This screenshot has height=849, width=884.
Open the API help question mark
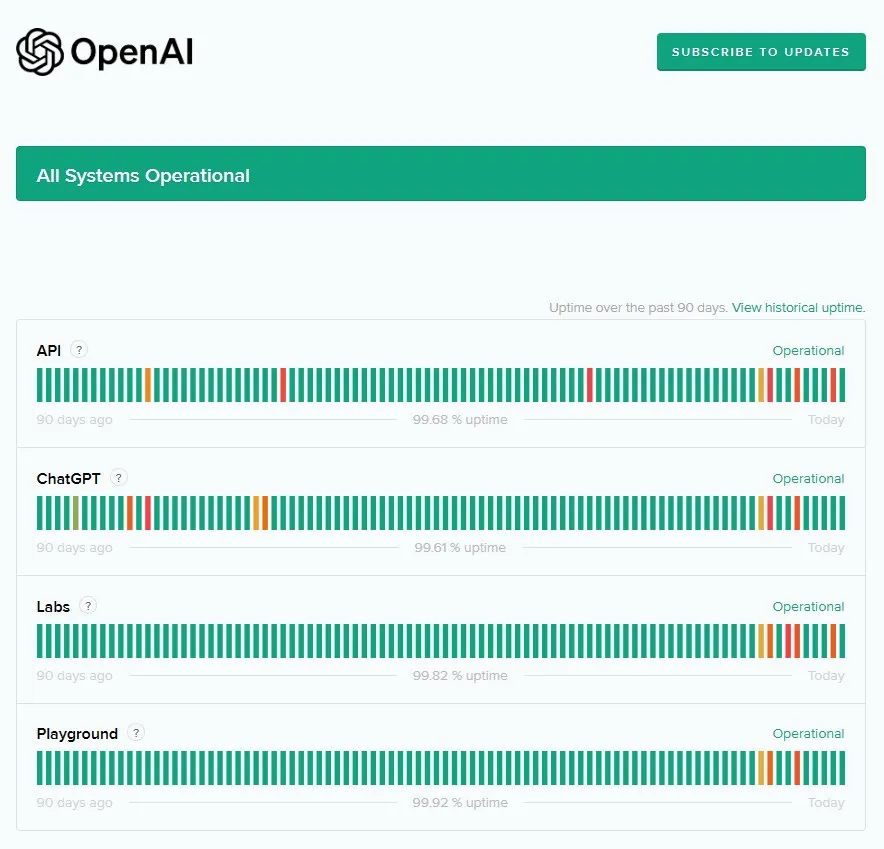pos(79,350)
